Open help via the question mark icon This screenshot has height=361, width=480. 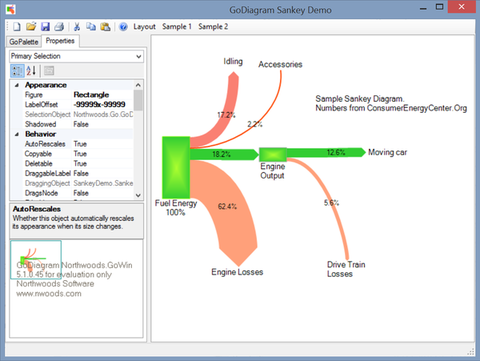tap(123, 27)
